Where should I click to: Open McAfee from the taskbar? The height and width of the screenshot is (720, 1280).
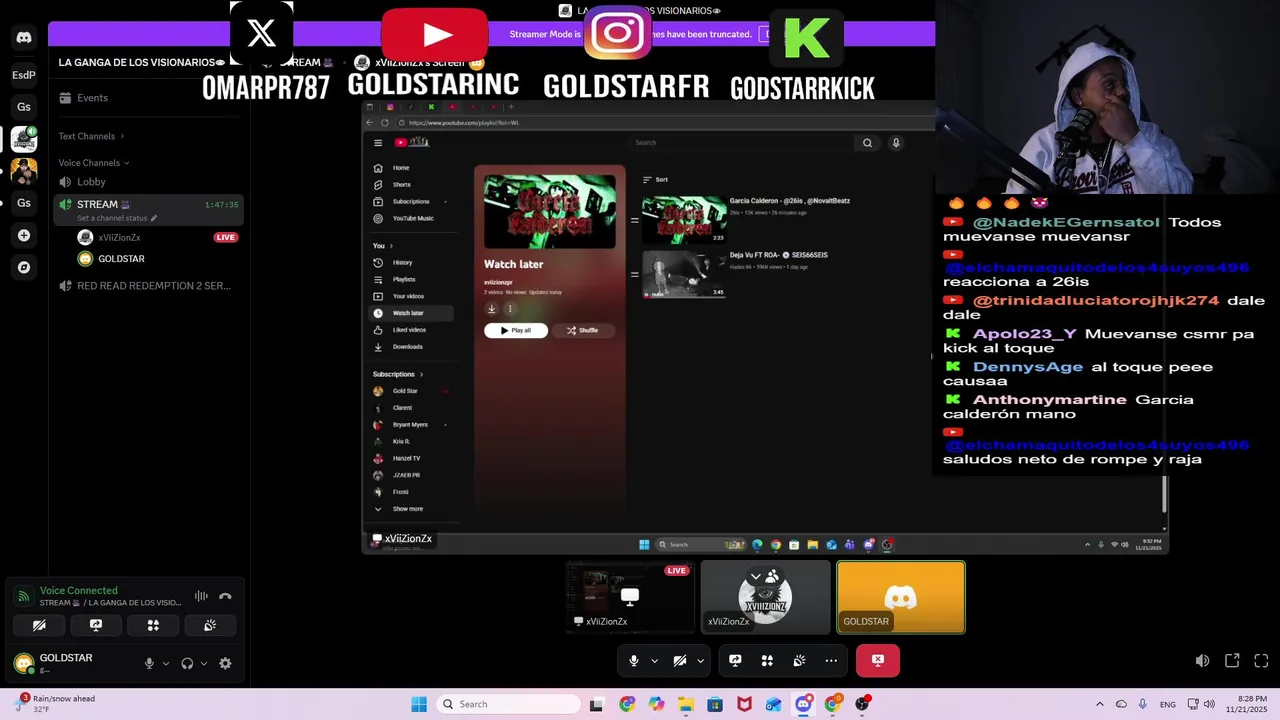click(744, 704)
